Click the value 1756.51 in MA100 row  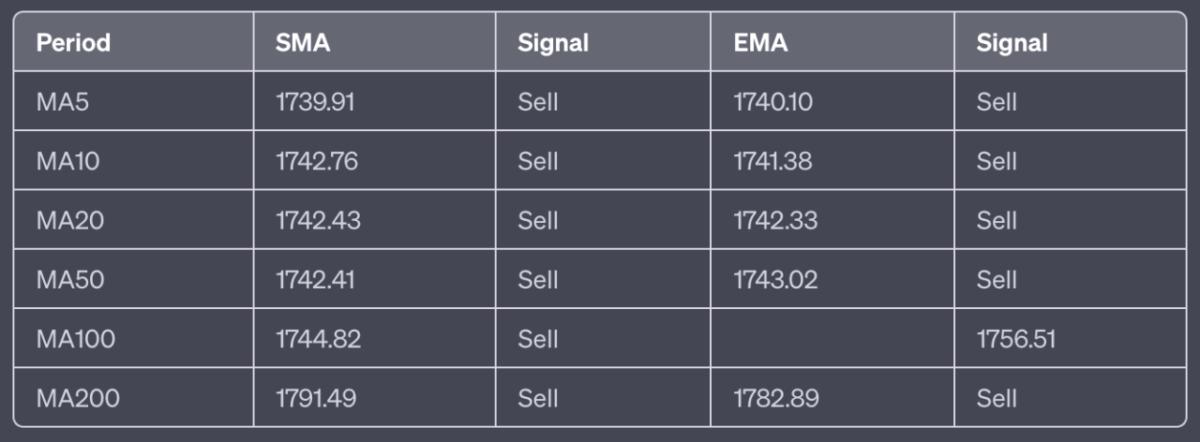click(x=1016, y=339)
